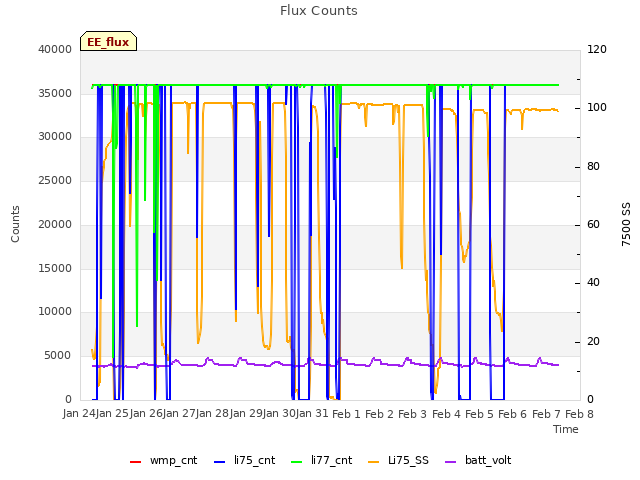Click the 100 tick label on right axis
Viewport: 640px width, 480px height.
tap(597, 108)
